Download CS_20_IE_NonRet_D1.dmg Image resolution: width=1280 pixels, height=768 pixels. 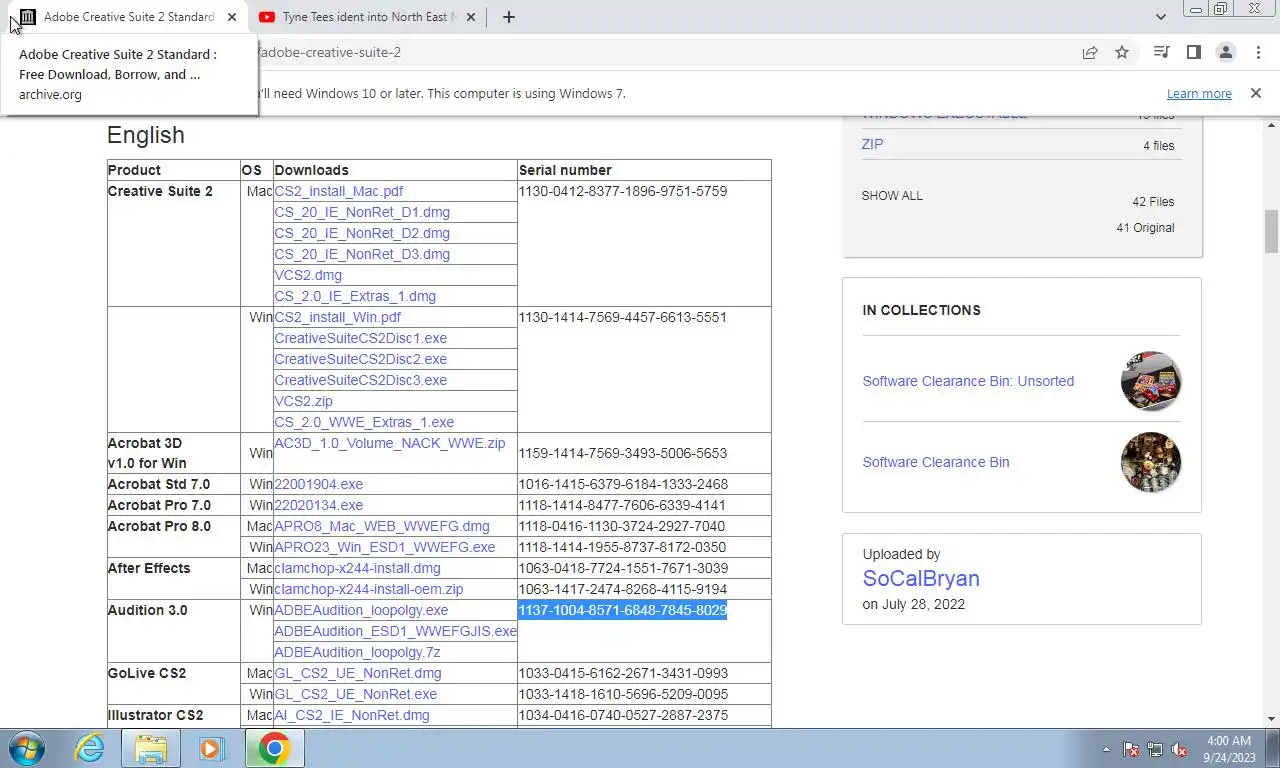click(362, 212)
